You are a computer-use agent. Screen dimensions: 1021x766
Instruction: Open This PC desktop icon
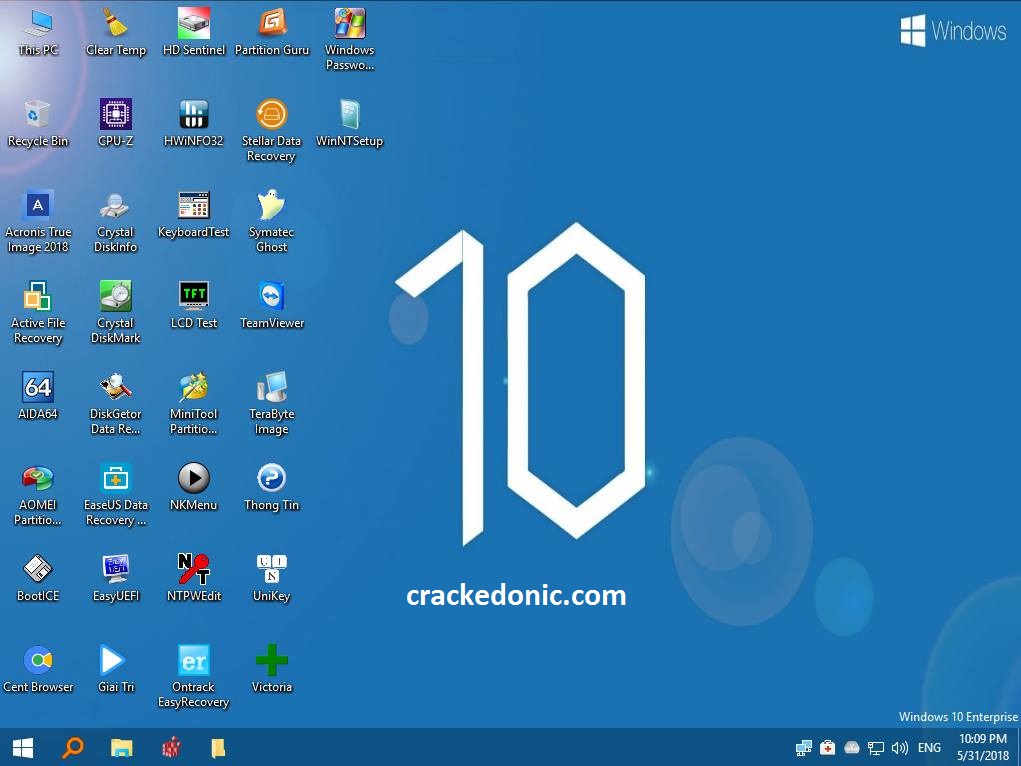coord(38,33)
